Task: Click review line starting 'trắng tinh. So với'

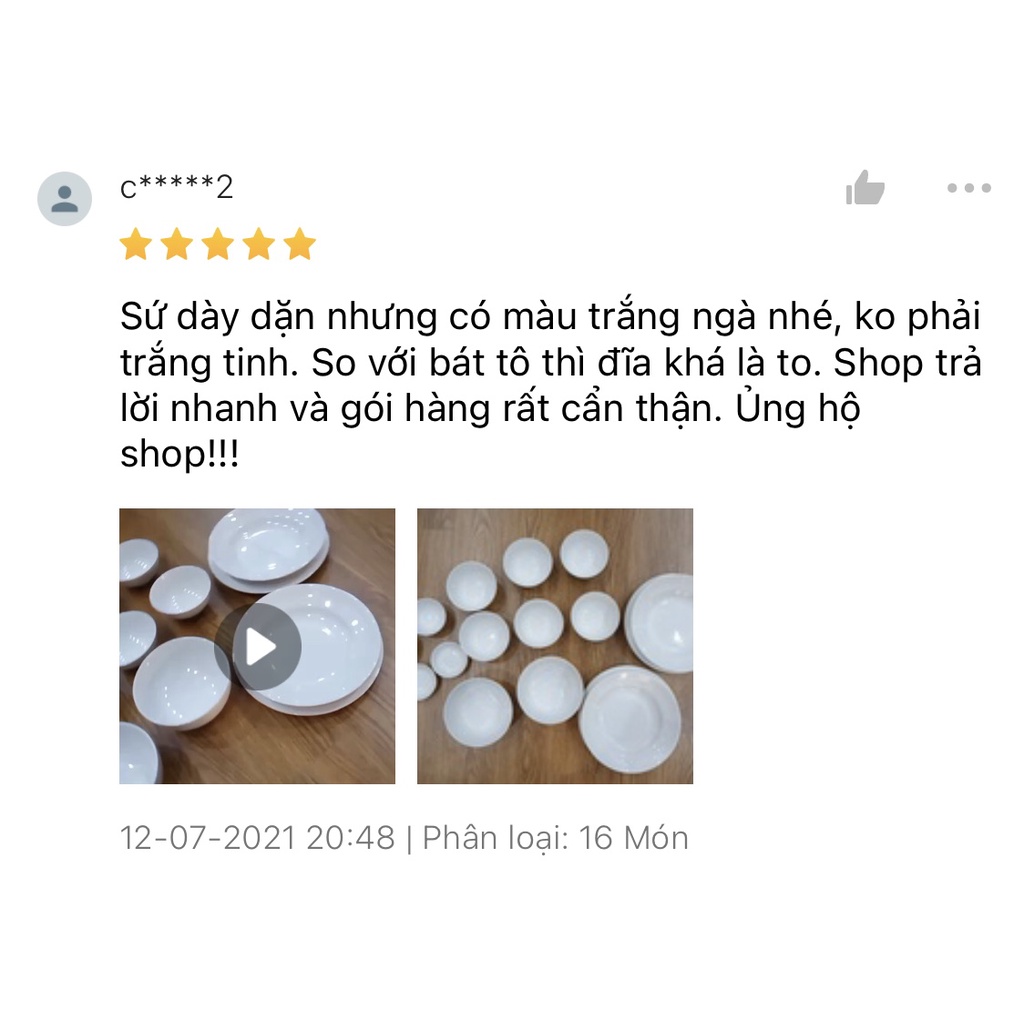Action: (x=551, y=362)
